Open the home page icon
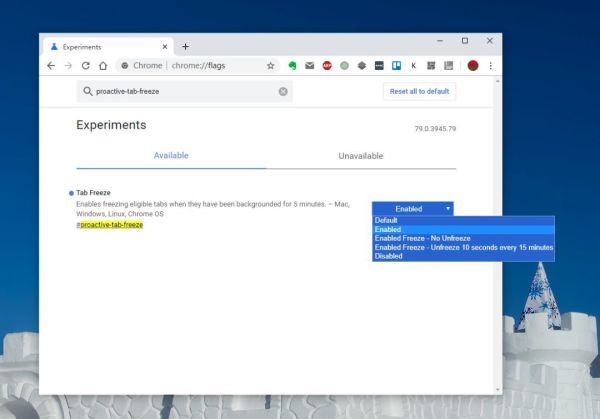Screen dimensions: 600x419 click(x=103, y=66)
